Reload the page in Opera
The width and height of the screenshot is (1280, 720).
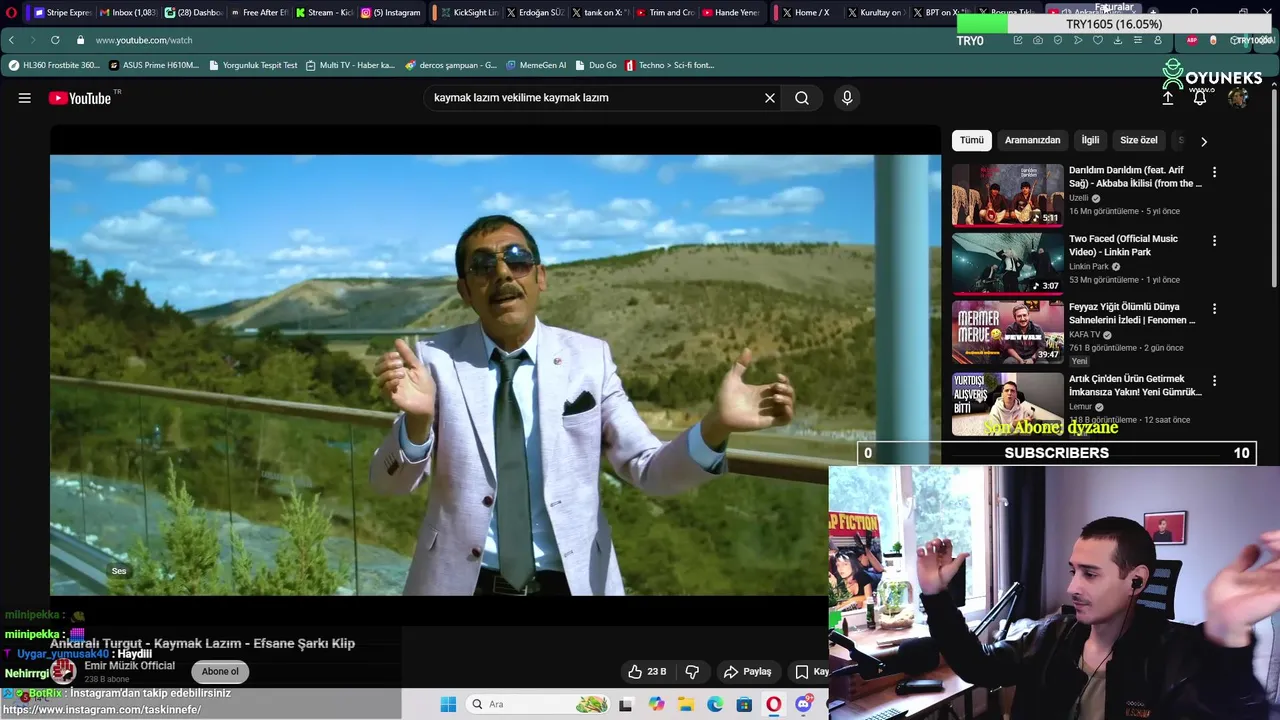pos(55,40)
